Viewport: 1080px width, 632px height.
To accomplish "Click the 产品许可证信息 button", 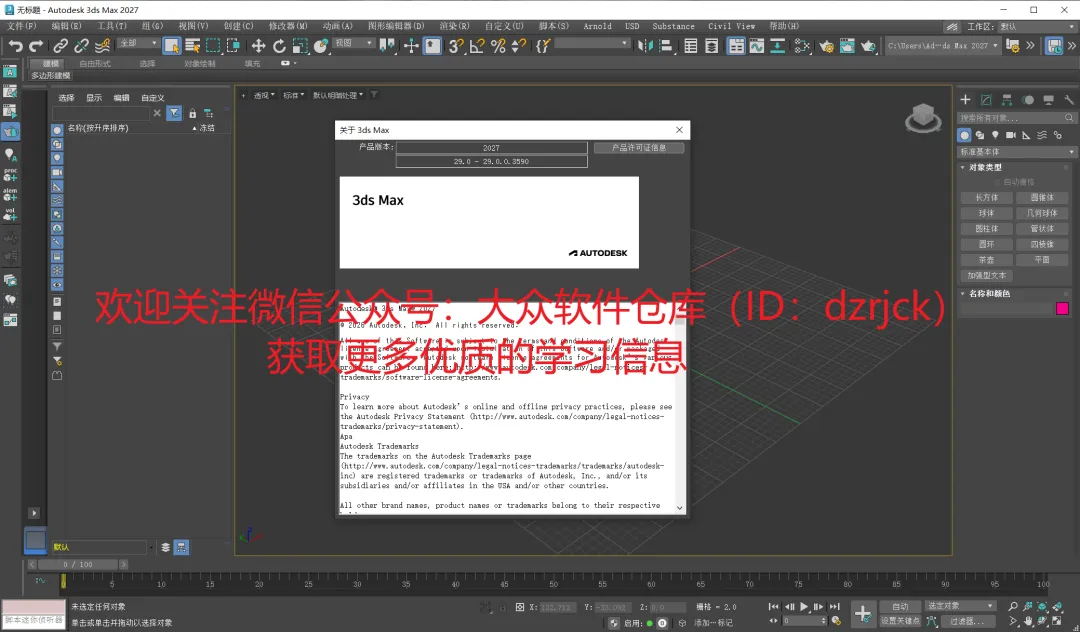I will 638,147.
